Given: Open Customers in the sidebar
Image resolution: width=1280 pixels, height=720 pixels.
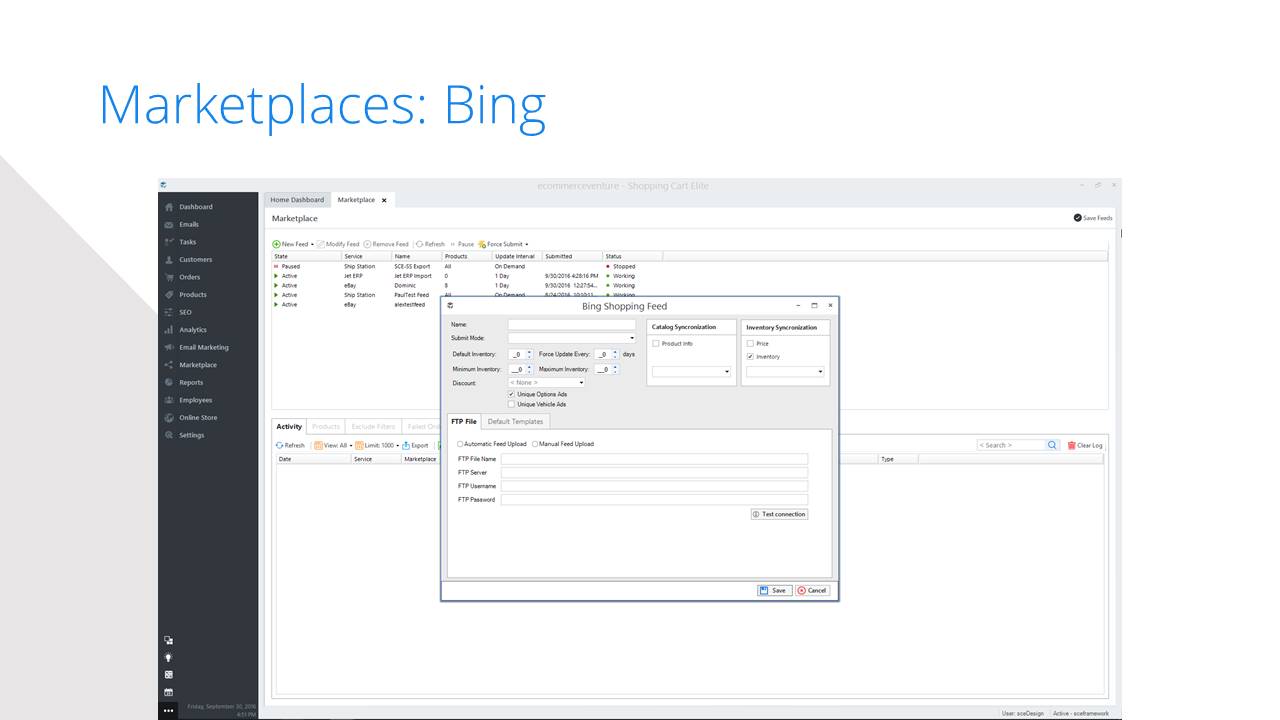Looking at the screenshot, I should click(196, 260).
